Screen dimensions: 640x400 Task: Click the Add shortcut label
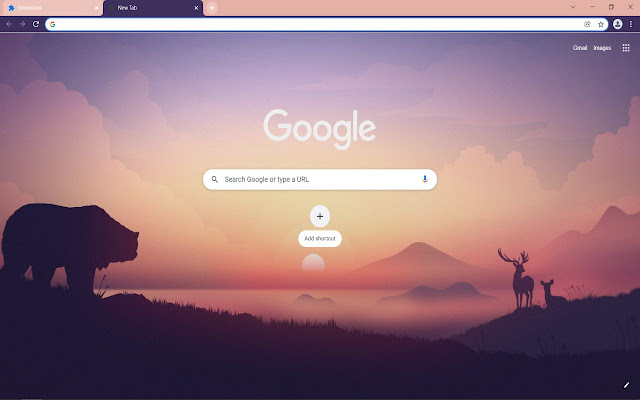(x=320, y=238)
